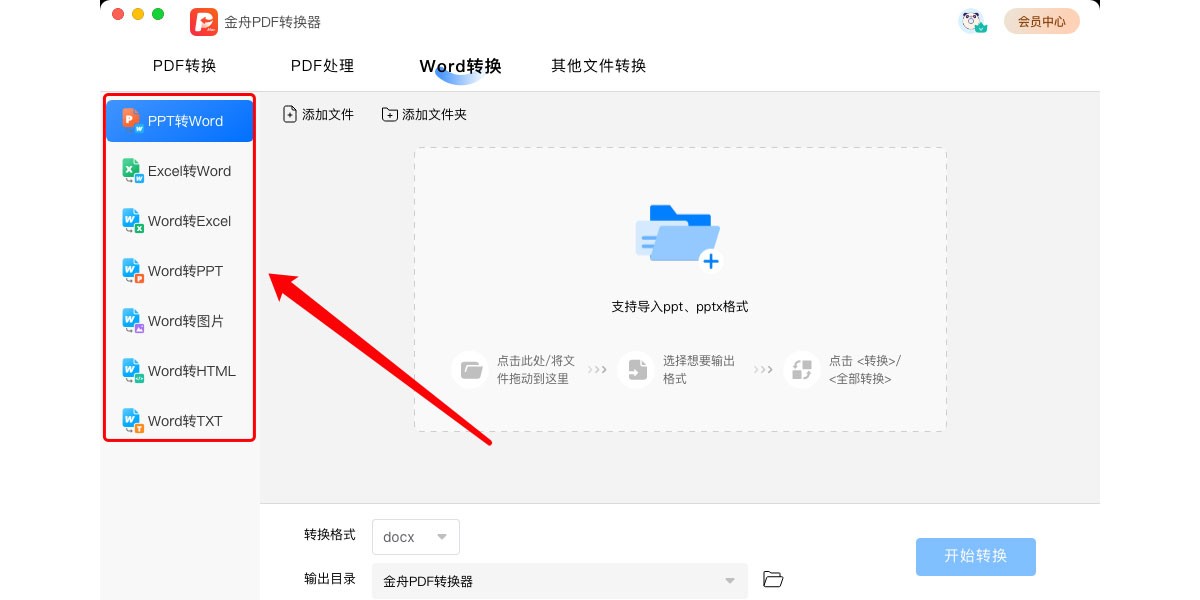Click the 金舟PDF转换器 app logo
This screenshot has width=1200, height=600.
[x=204, y=21]
